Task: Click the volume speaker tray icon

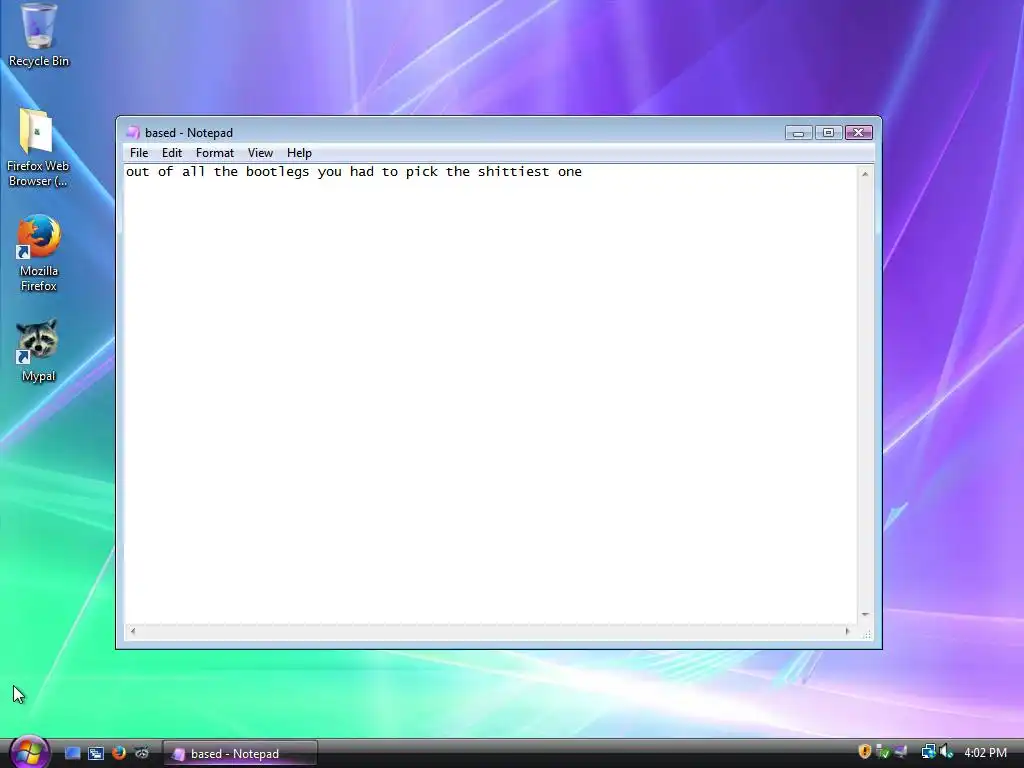Action: [946, 752]
